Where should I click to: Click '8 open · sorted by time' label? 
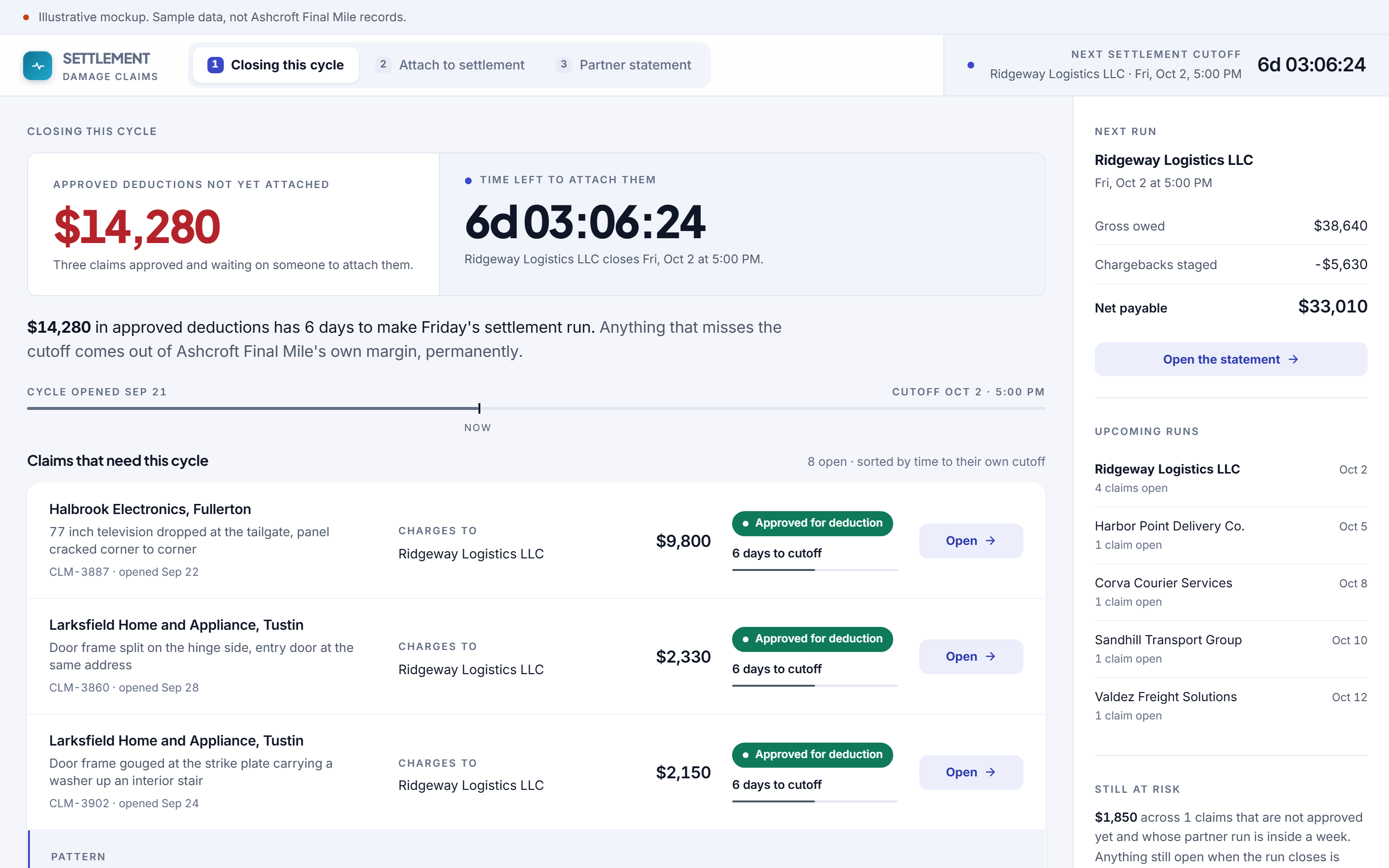tap(926, 461)
